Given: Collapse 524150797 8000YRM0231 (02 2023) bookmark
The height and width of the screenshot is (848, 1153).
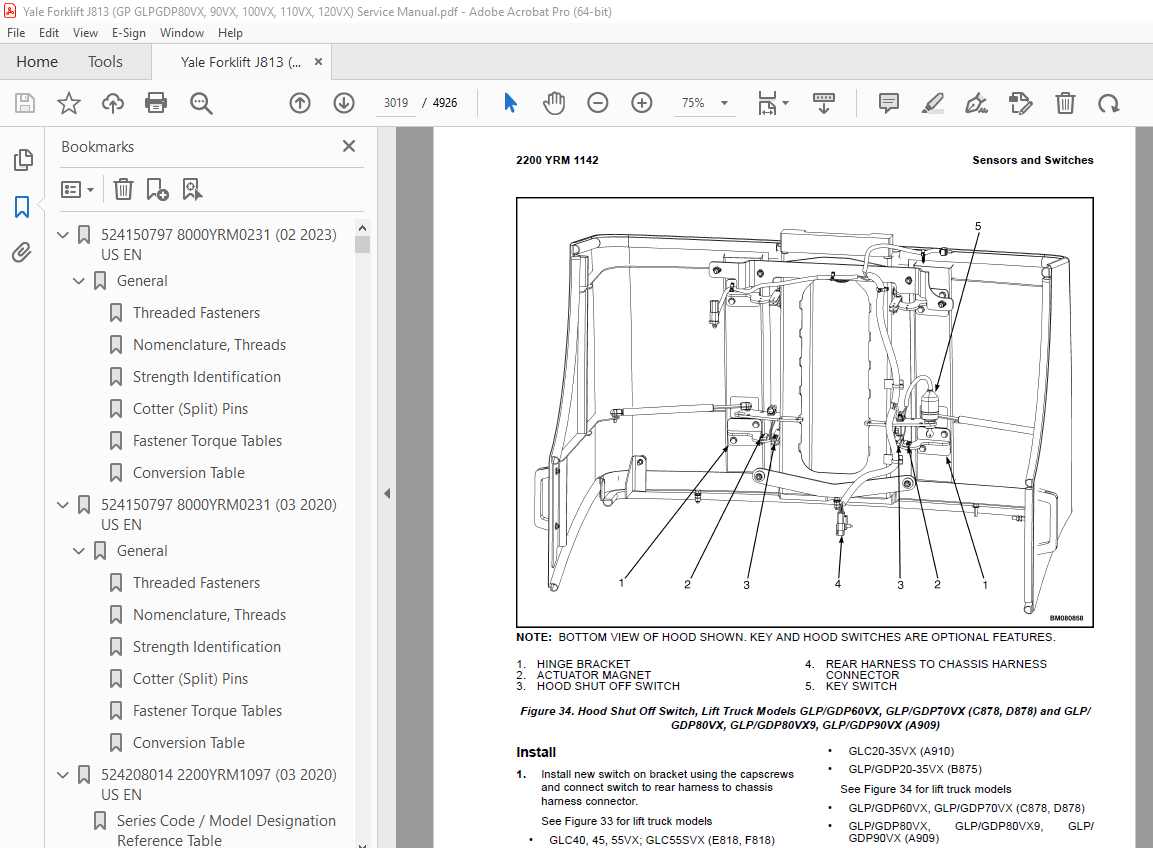Looking at the screenshot, I should pyautogui.click(x=63, y=235).
